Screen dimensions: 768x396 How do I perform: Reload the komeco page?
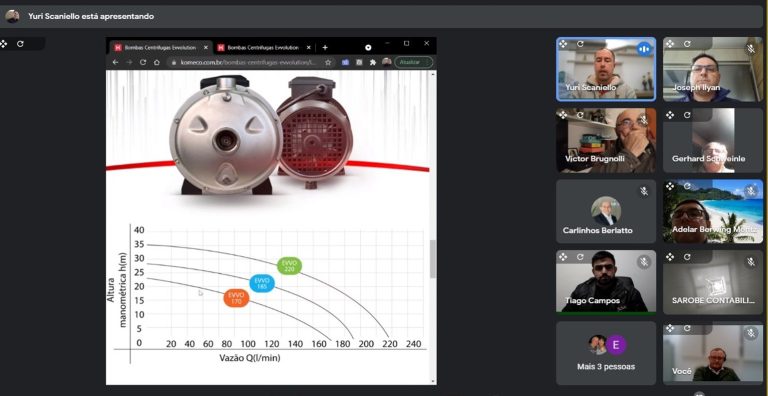pos(143,62)
